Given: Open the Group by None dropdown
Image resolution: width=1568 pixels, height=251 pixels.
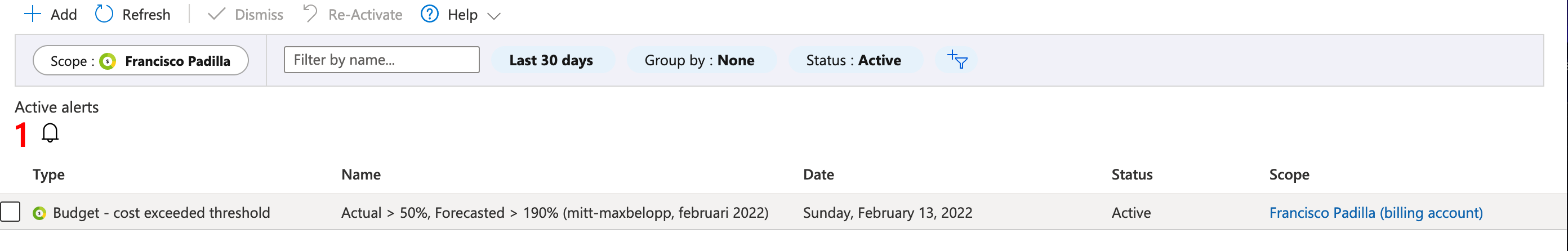Looking at the screenshot, I should tap(699, 60).
